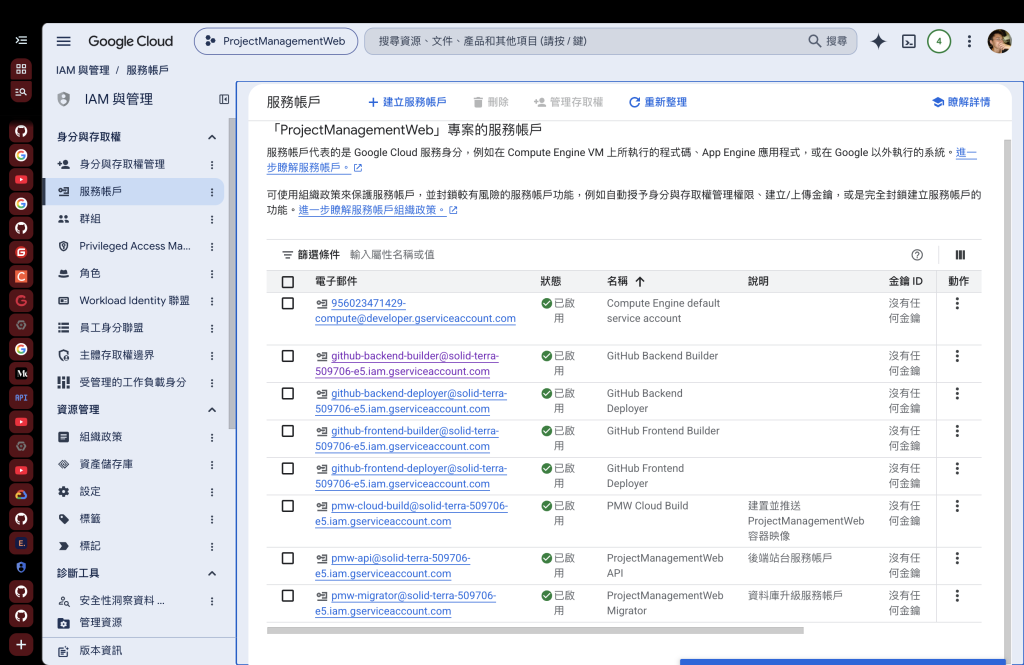This screenshot has width=1024, height=665.
Task: Open Workload Identity 聯盟 sidebar item
Action: pyautogui.click(x=133, y=300)
